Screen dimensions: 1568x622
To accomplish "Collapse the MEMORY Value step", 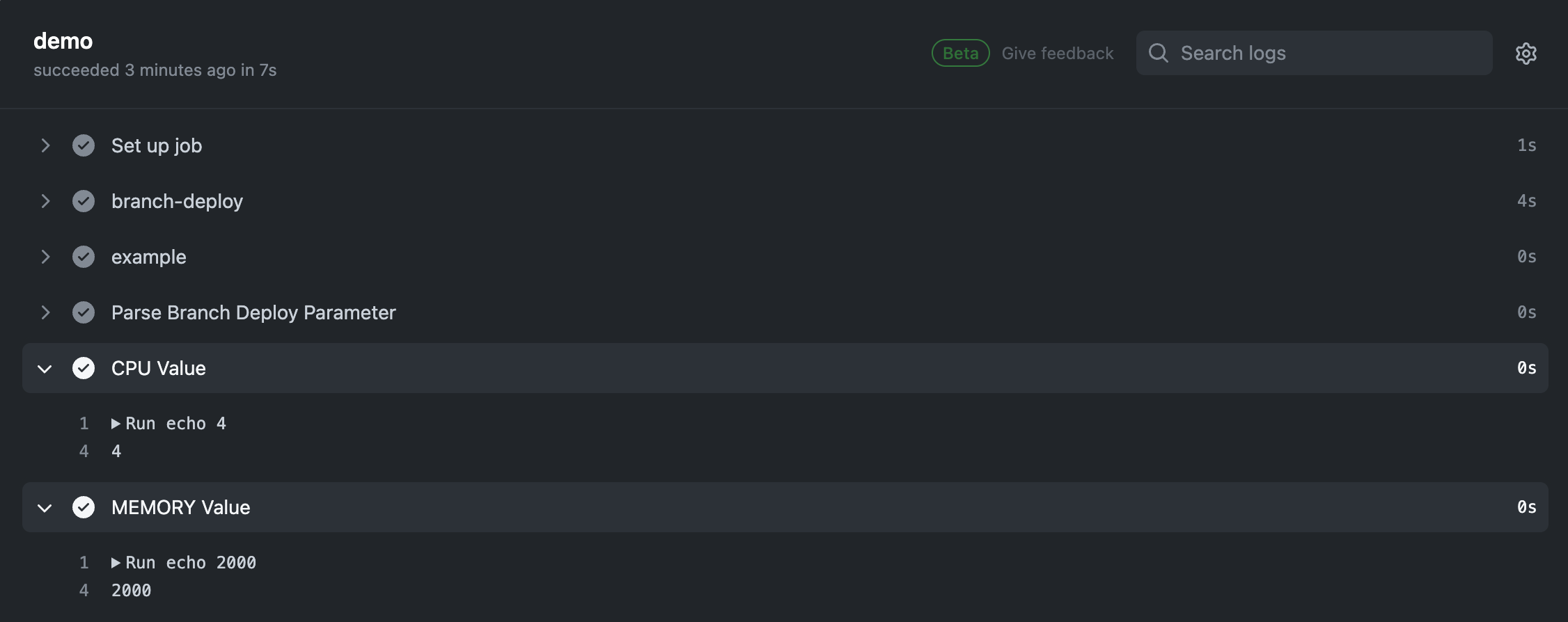I will pyautogui.click(x=45, y=507).
